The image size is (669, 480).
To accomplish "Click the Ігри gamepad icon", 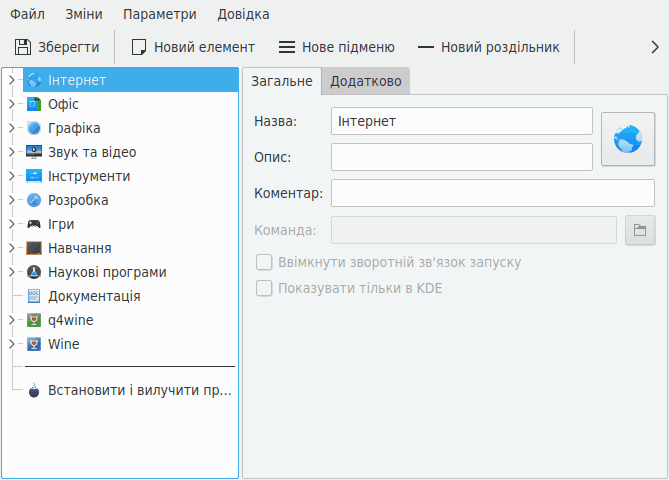I will 34,224.
